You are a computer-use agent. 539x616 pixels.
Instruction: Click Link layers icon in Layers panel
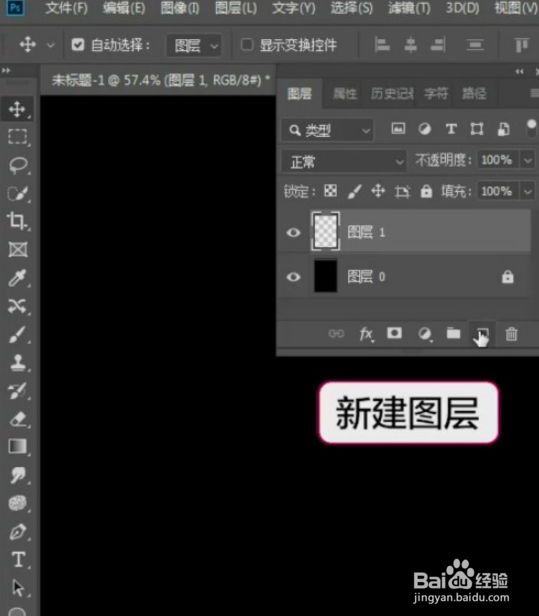(x=336, y=334)
